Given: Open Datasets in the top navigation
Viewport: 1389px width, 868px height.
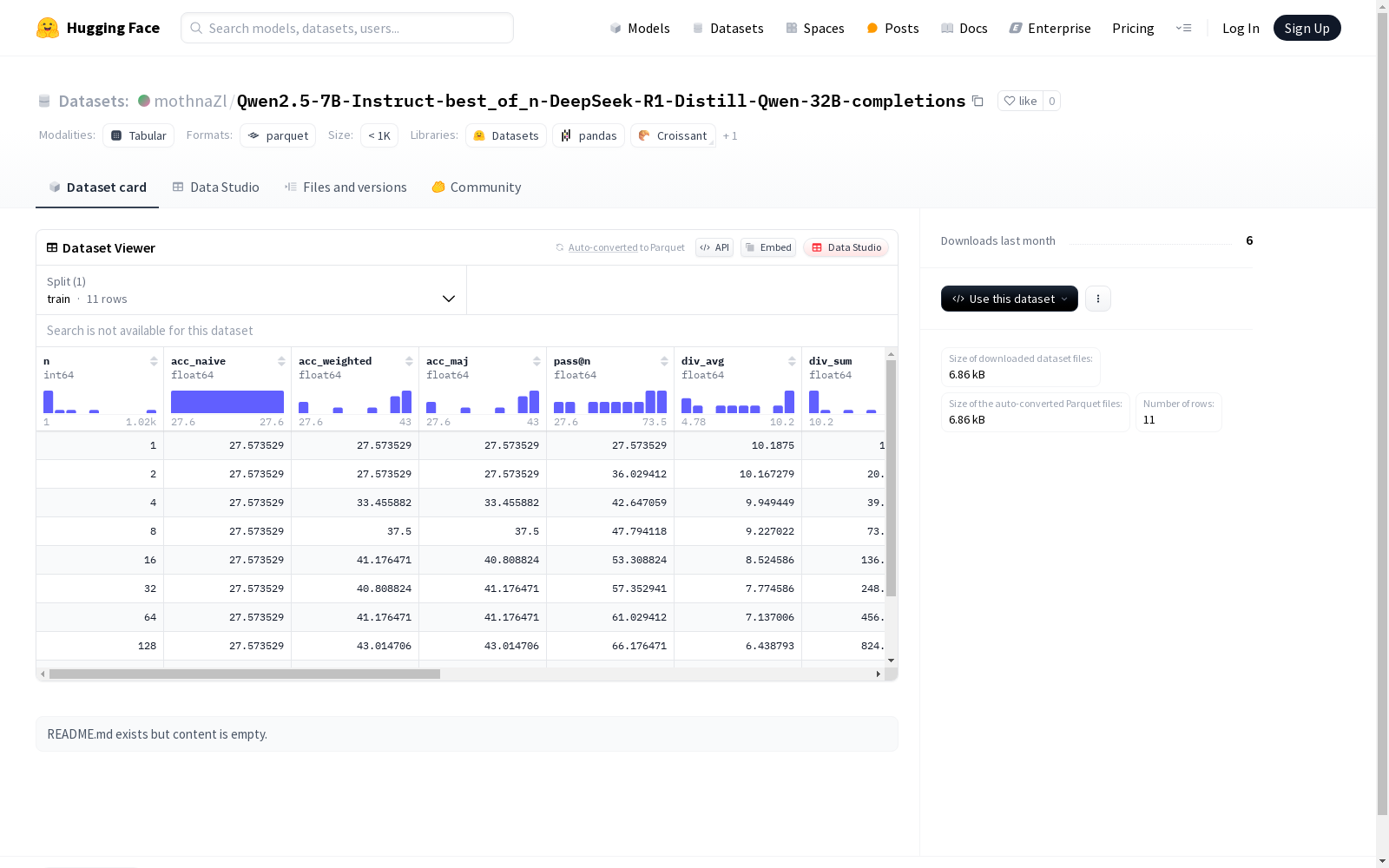Looking at the screenshot, I should (x=727, y=28).
